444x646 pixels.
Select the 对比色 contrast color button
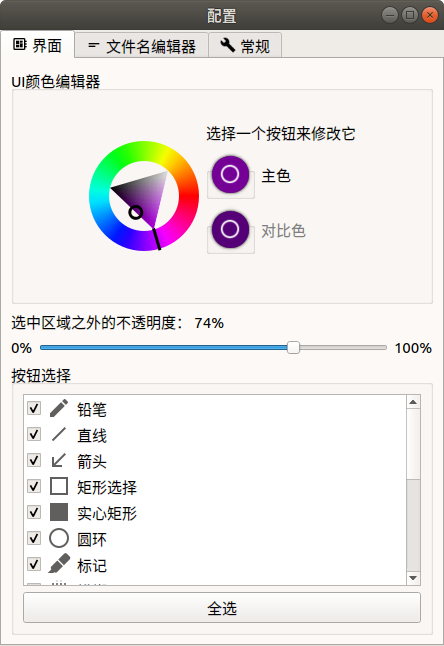(230, 229)
